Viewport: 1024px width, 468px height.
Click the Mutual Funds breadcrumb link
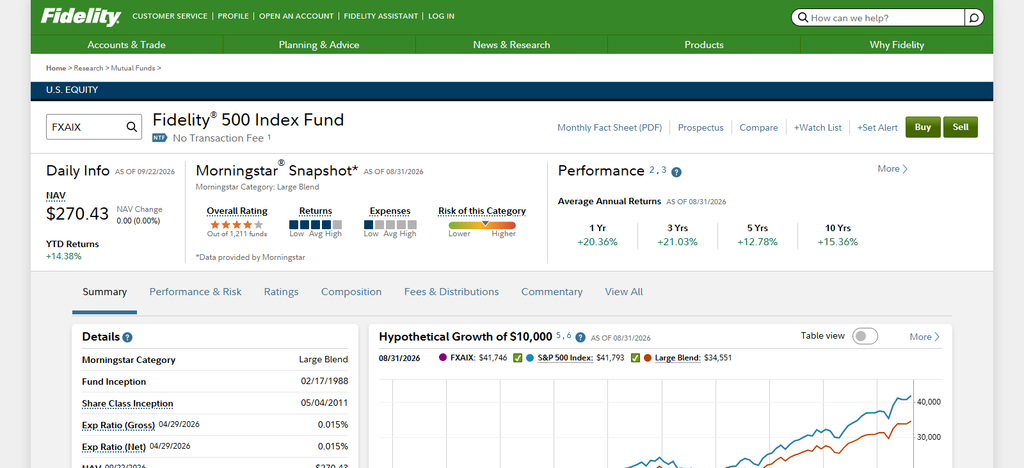pyautogui.click(x=133, y=68)
